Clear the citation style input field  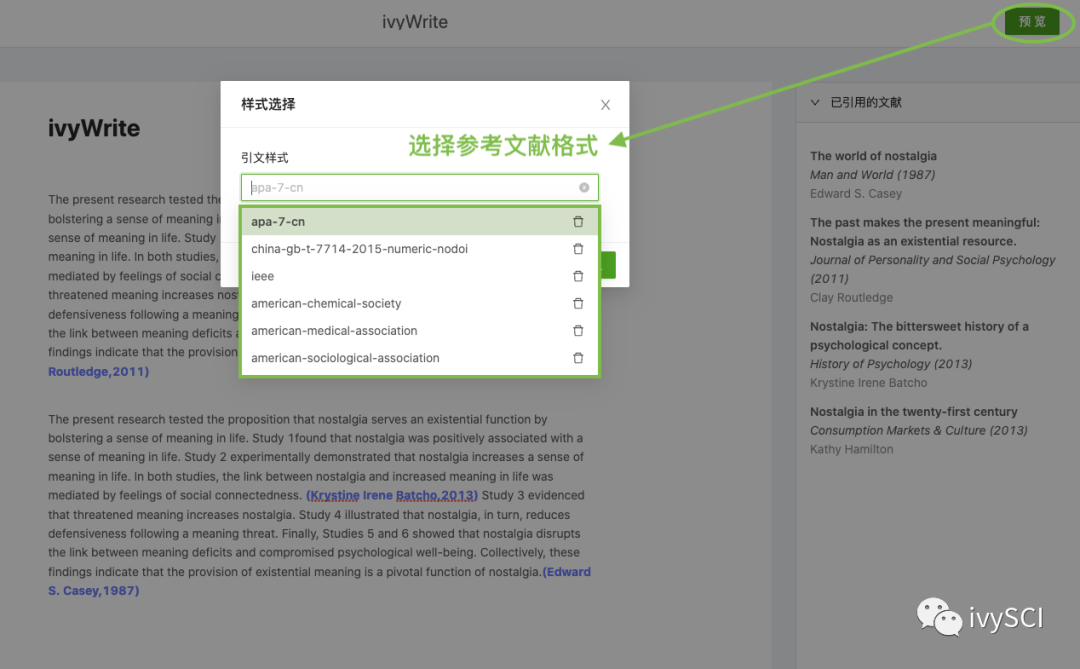point(584,187)
